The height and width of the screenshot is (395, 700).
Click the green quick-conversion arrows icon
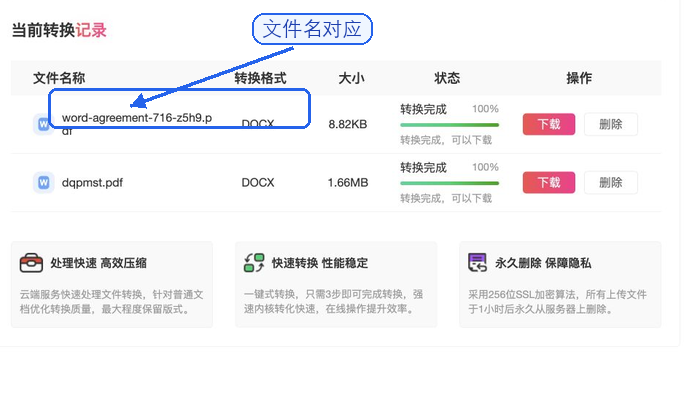tap(254, 262)
